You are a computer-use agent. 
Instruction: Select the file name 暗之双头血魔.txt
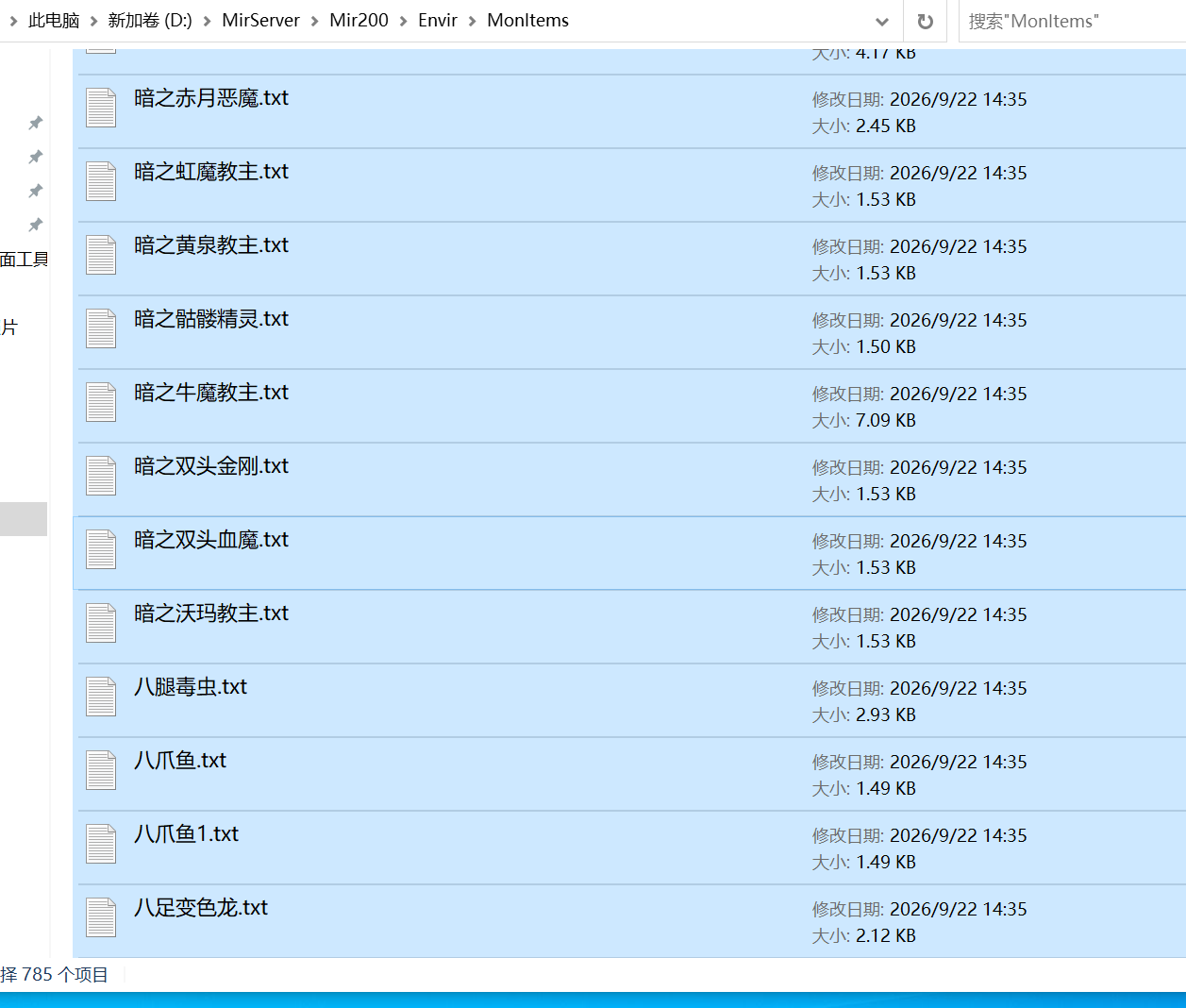tap(211, 540)
